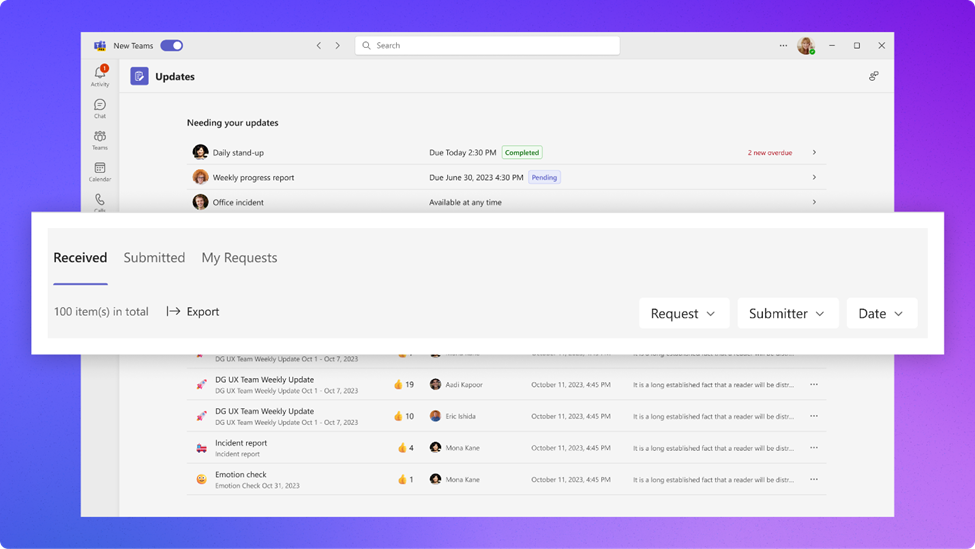Click thumbs-up 1 on Emotion check row

(x=405, y=479)
